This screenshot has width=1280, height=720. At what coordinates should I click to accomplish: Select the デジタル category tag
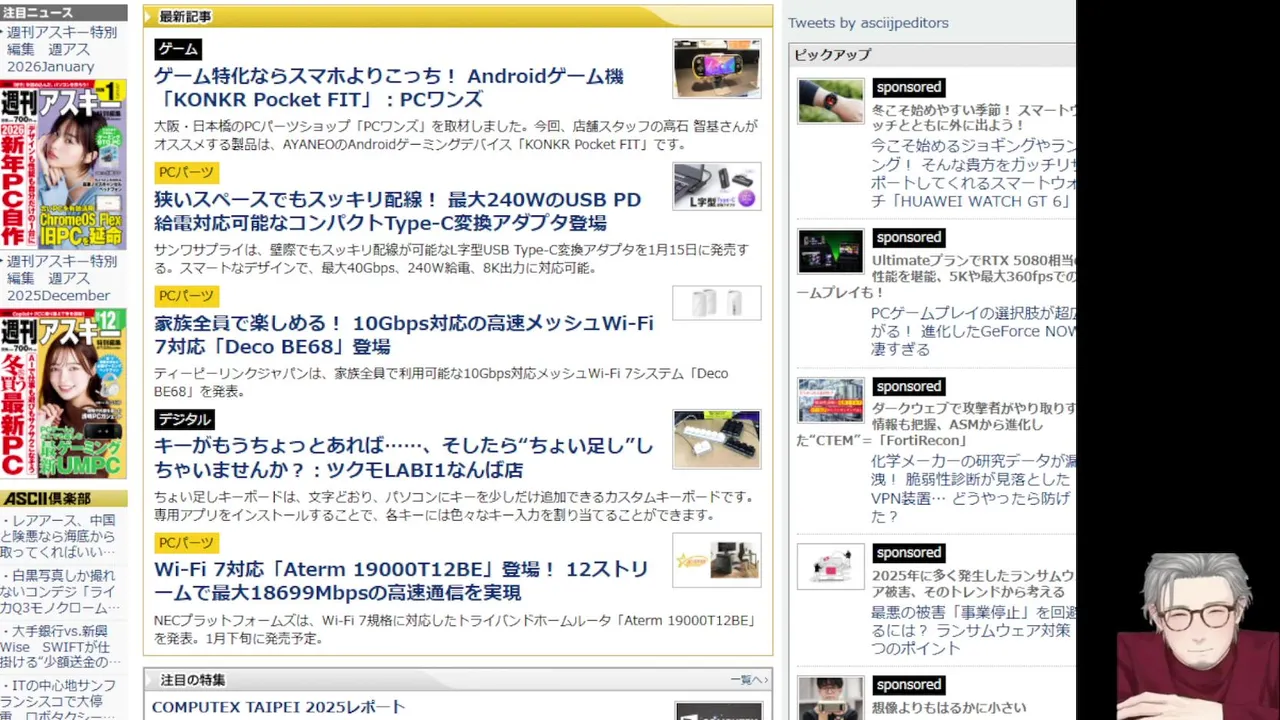(x=184, y=420)
